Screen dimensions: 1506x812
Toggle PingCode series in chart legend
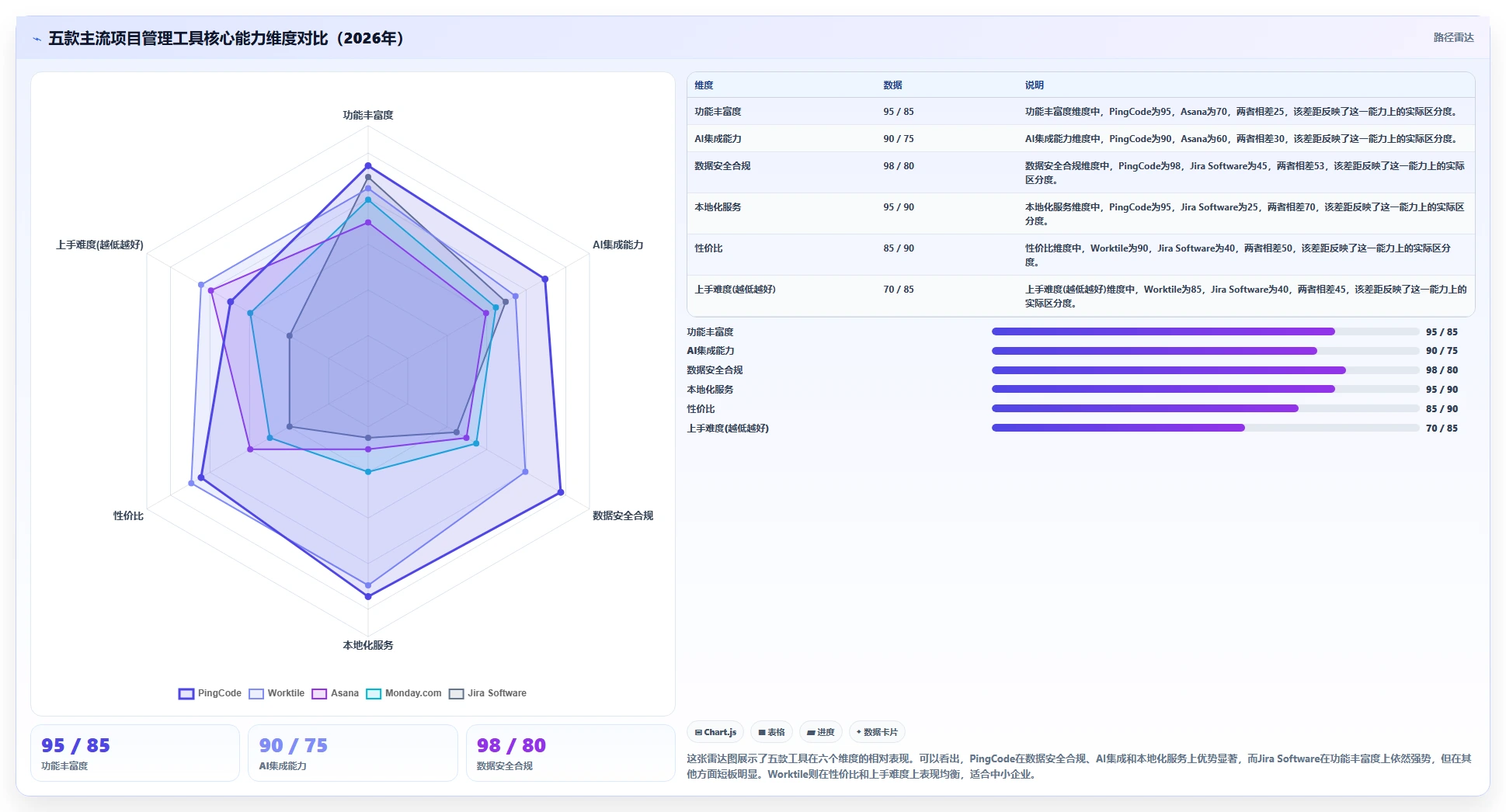pos(210,693)
